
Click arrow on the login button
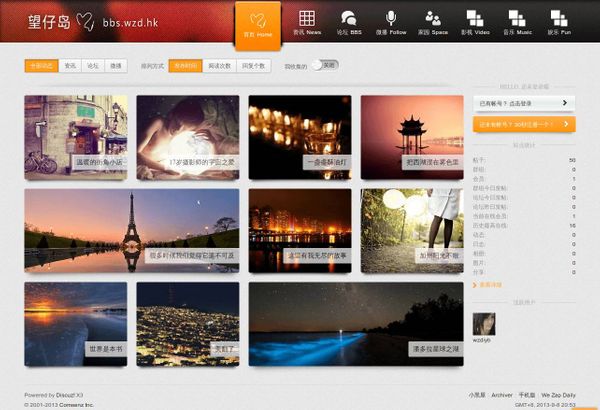pos(565,103)
